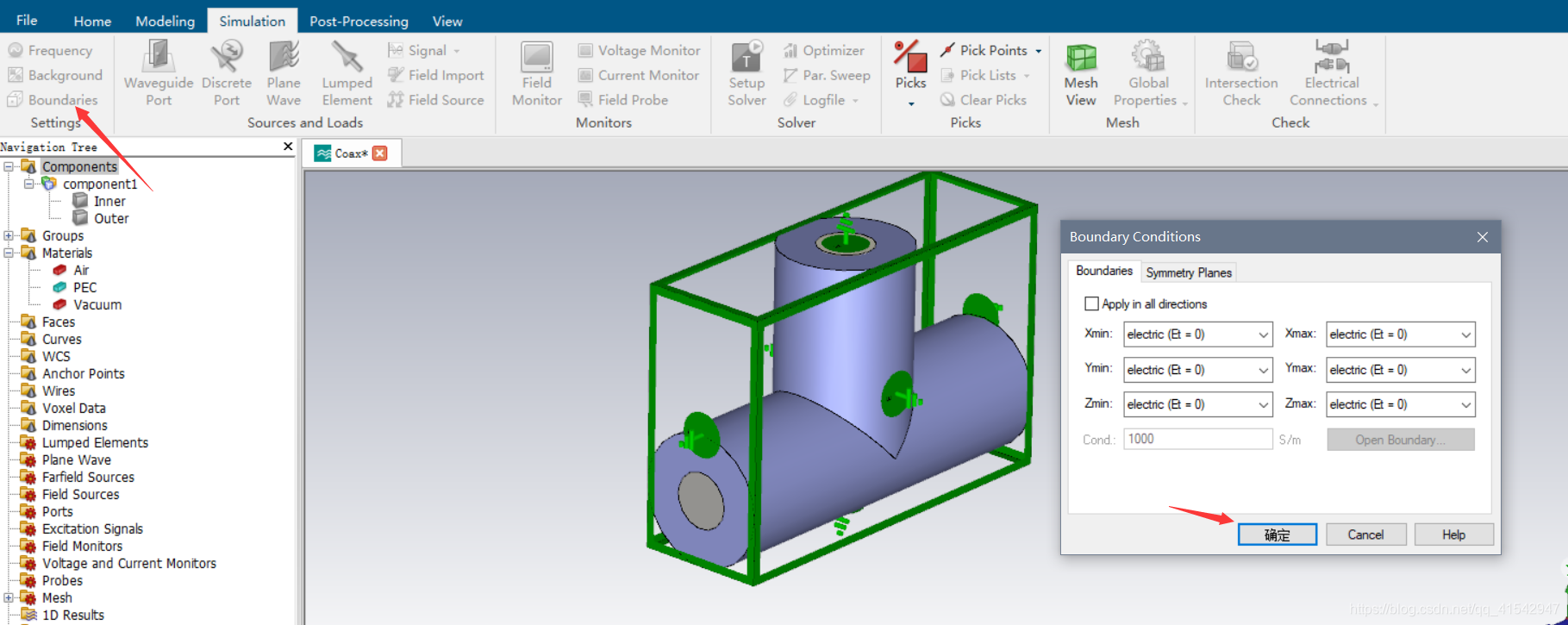Add a Voltage Monitor
The width and height of the screenshot is (1568, 625).
[x=639, y=51]
